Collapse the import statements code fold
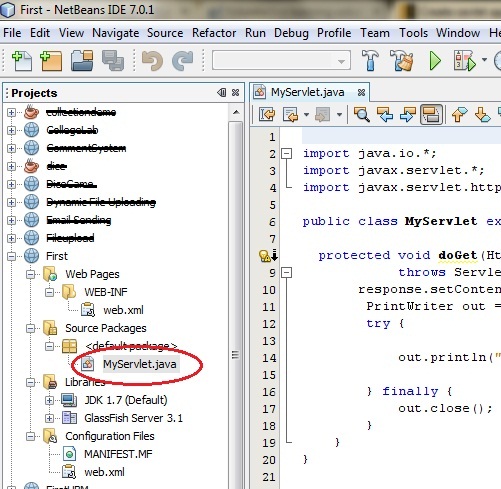 [286, 154]
